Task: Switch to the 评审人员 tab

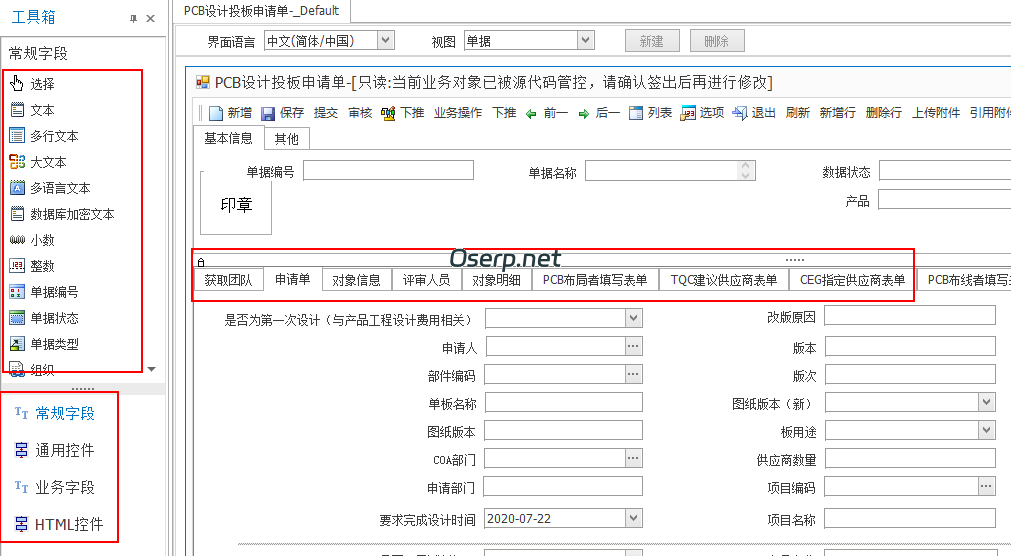Action: click(x=426, y=280)
